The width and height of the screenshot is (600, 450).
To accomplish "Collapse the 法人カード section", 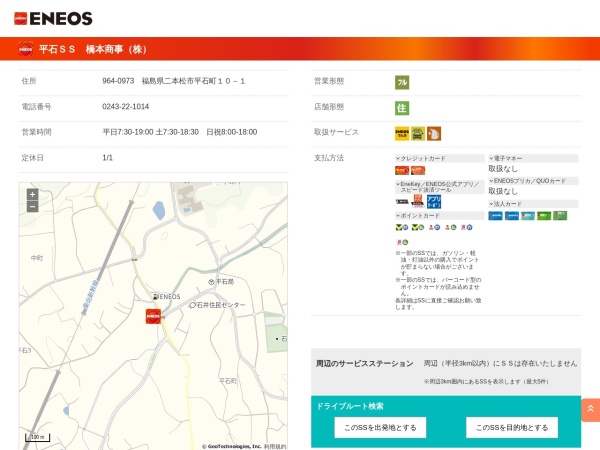I will pyautogui.click(x=533, y=204).
